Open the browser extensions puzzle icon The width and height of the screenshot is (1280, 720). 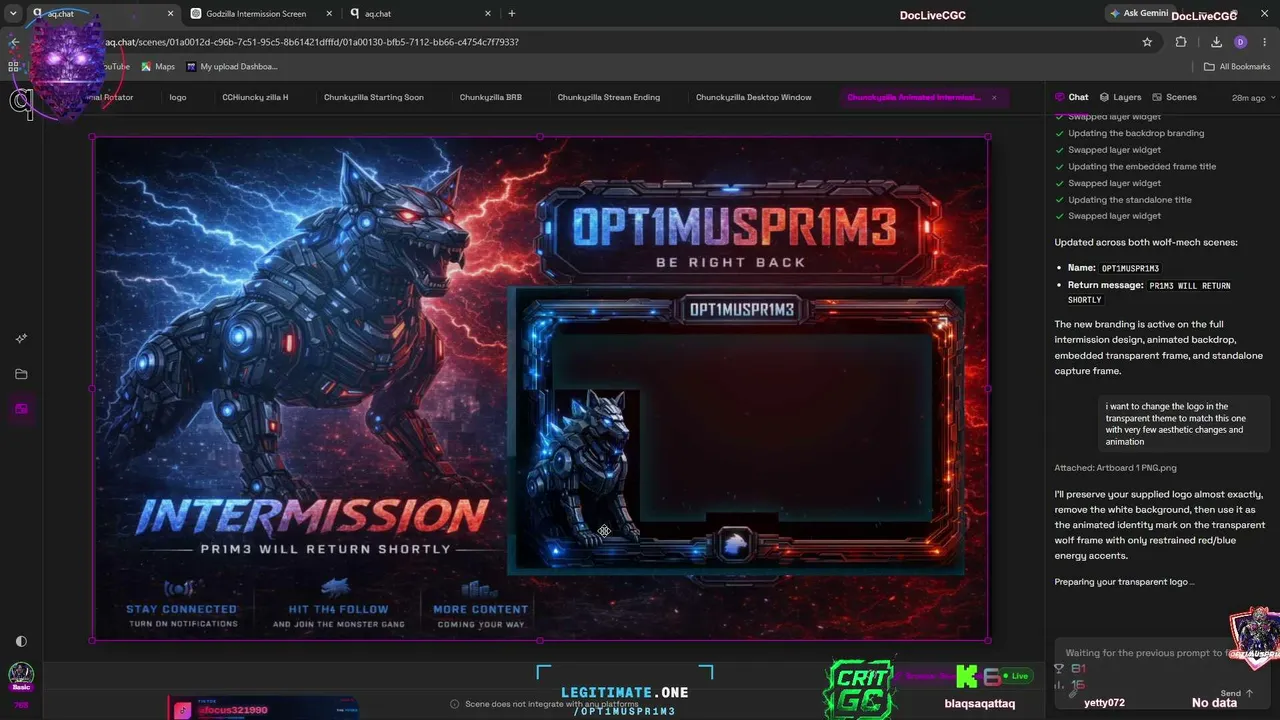point(1181,42)
